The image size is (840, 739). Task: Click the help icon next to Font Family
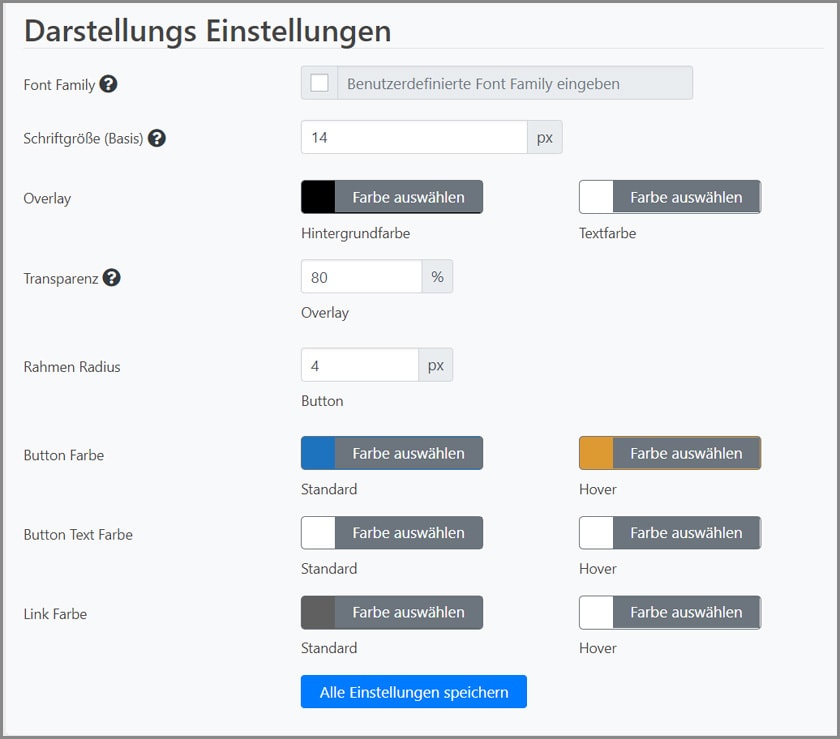[x=109, y=84]
